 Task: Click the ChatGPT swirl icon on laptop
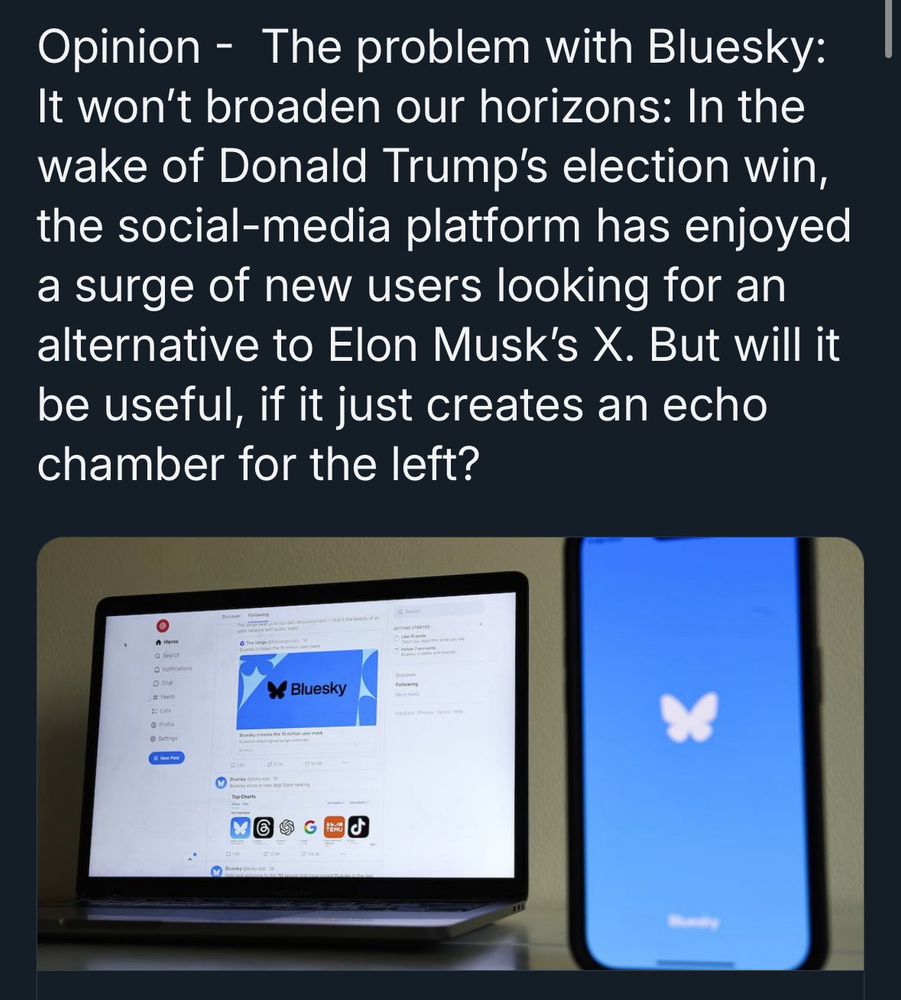[287, 827]
